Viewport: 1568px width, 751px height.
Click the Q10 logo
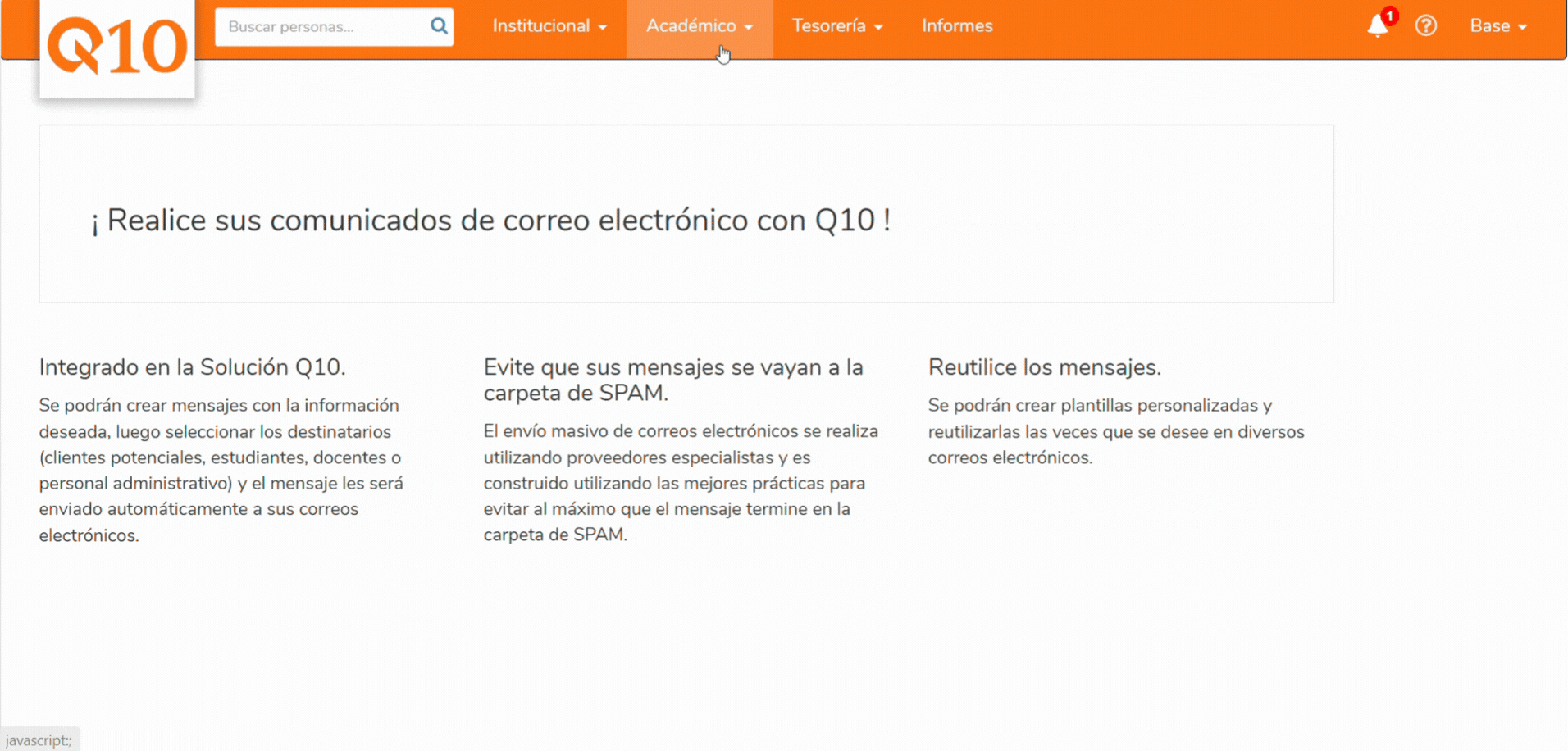click(117, 47)
